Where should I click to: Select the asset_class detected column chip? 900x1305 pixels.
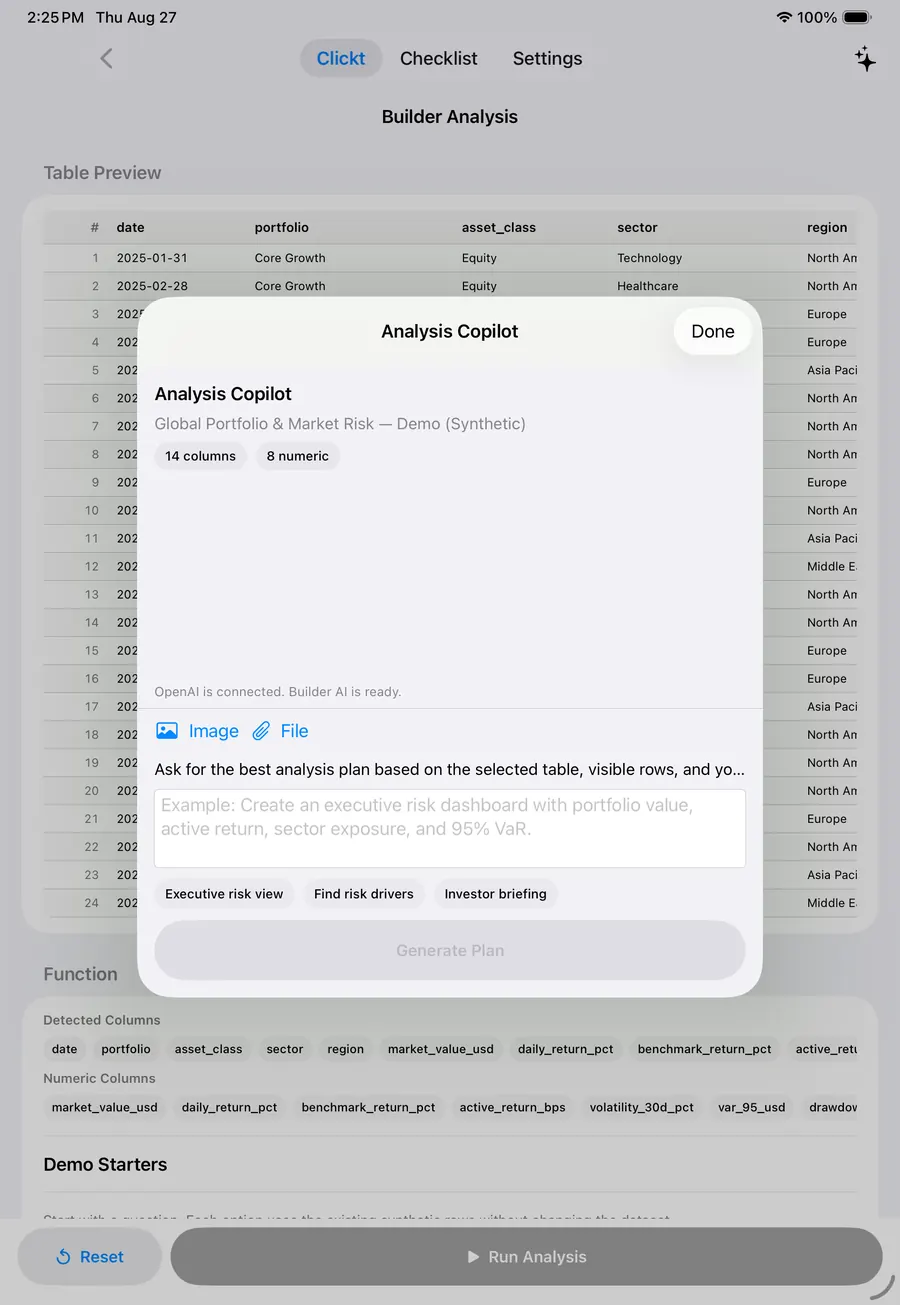(x=209, y=1049)
